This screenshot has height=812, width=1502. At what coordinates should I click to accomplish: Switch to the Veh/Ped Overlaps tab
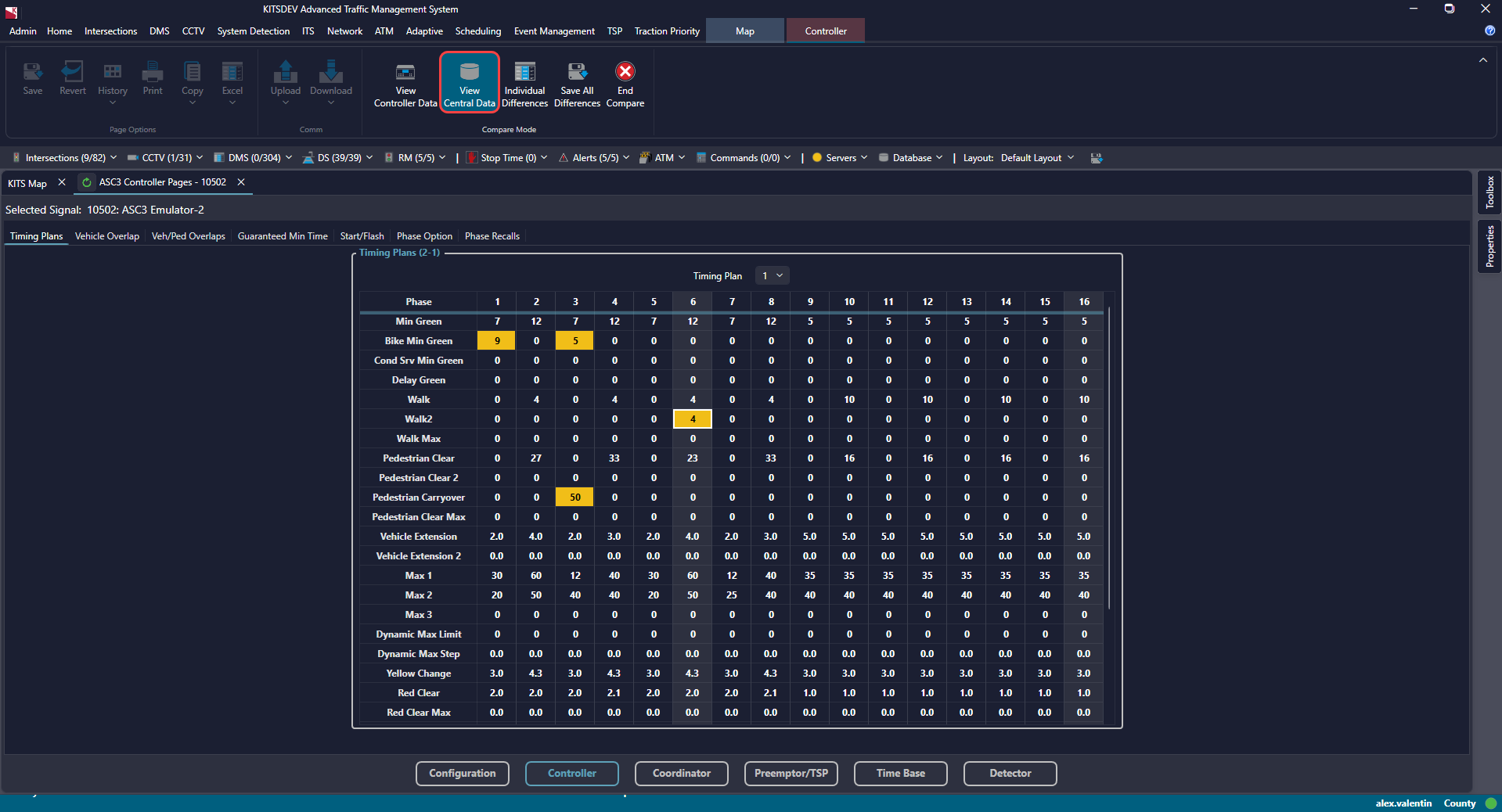189,236
